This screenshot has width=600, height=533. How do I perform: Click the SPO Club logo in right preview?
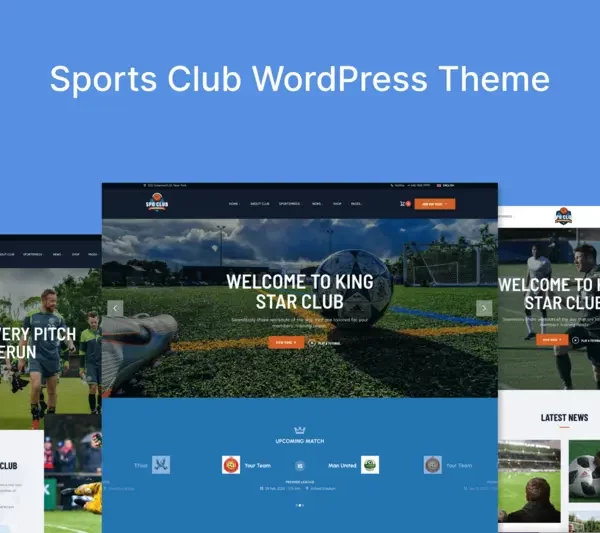coord(563,216)
